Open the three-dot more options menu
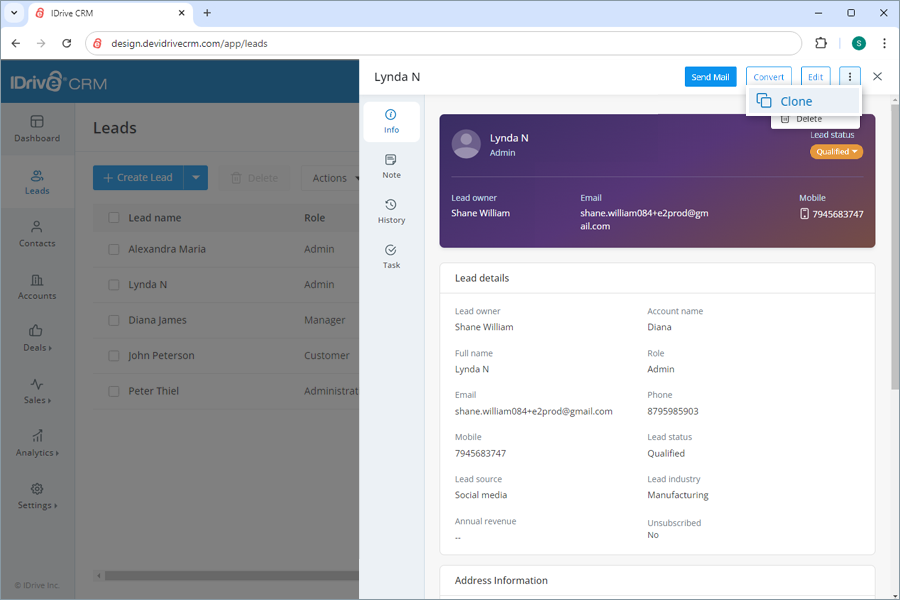Image resolution: width=900 pixels, height=600 pixels. click(x=849, y=76)
